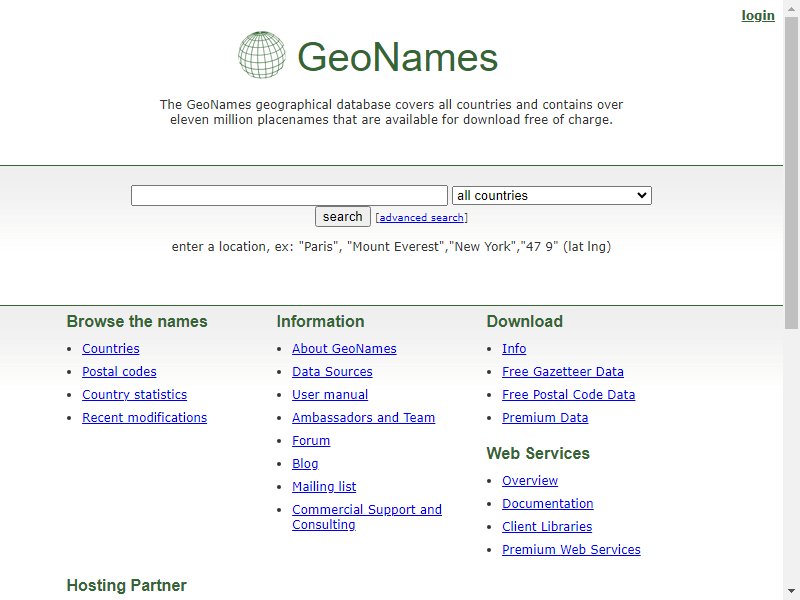Focus the location search text field
This screenshot has width=800, height=600.
coord(289,195)
